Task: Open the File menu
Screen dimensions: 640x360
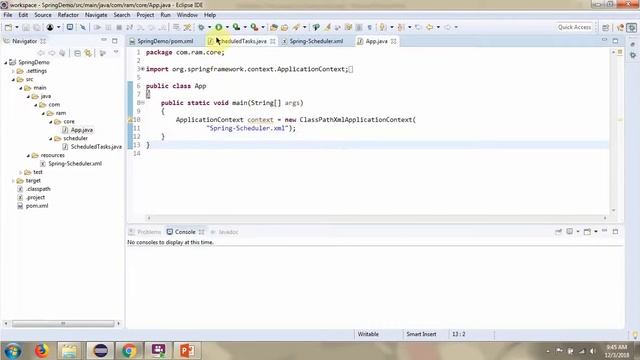Action: 8,15
